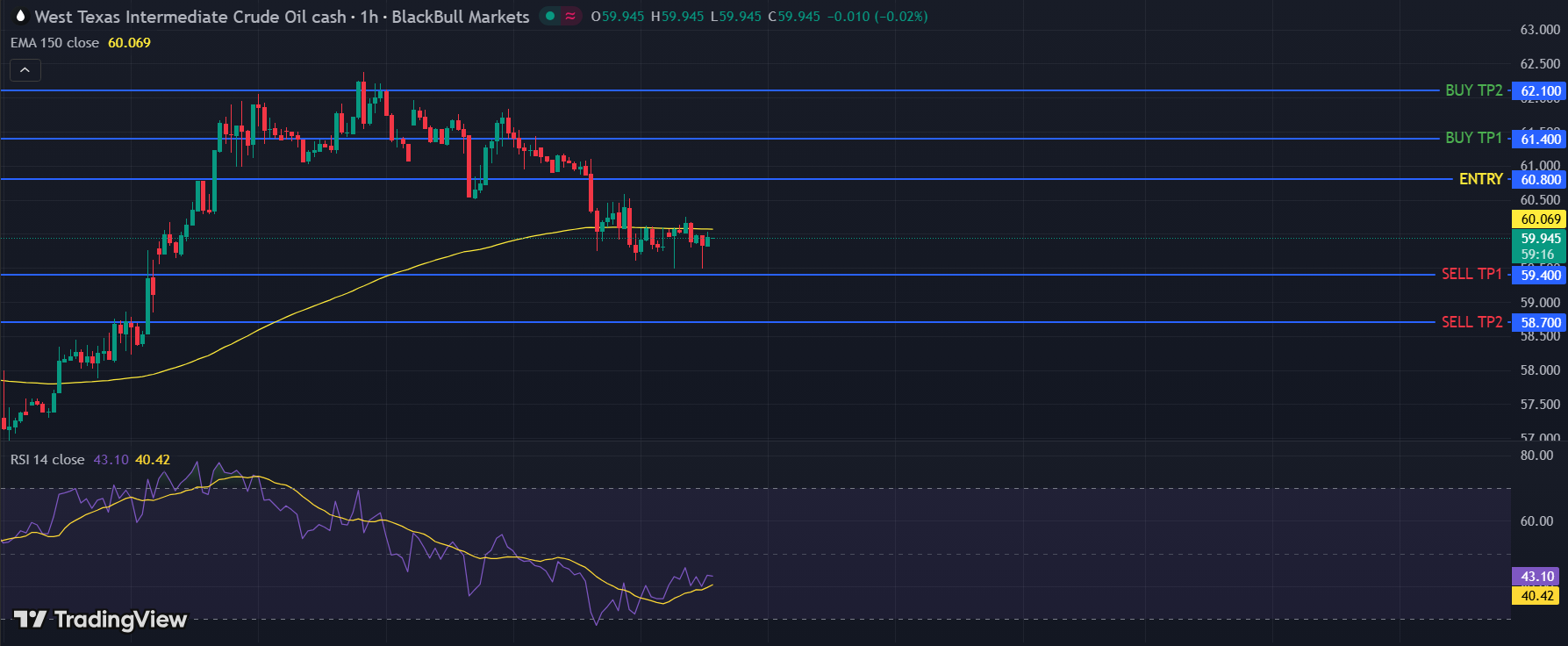
Task: Select the RSI 14 close indicator legend
Action: pos(47,460)
